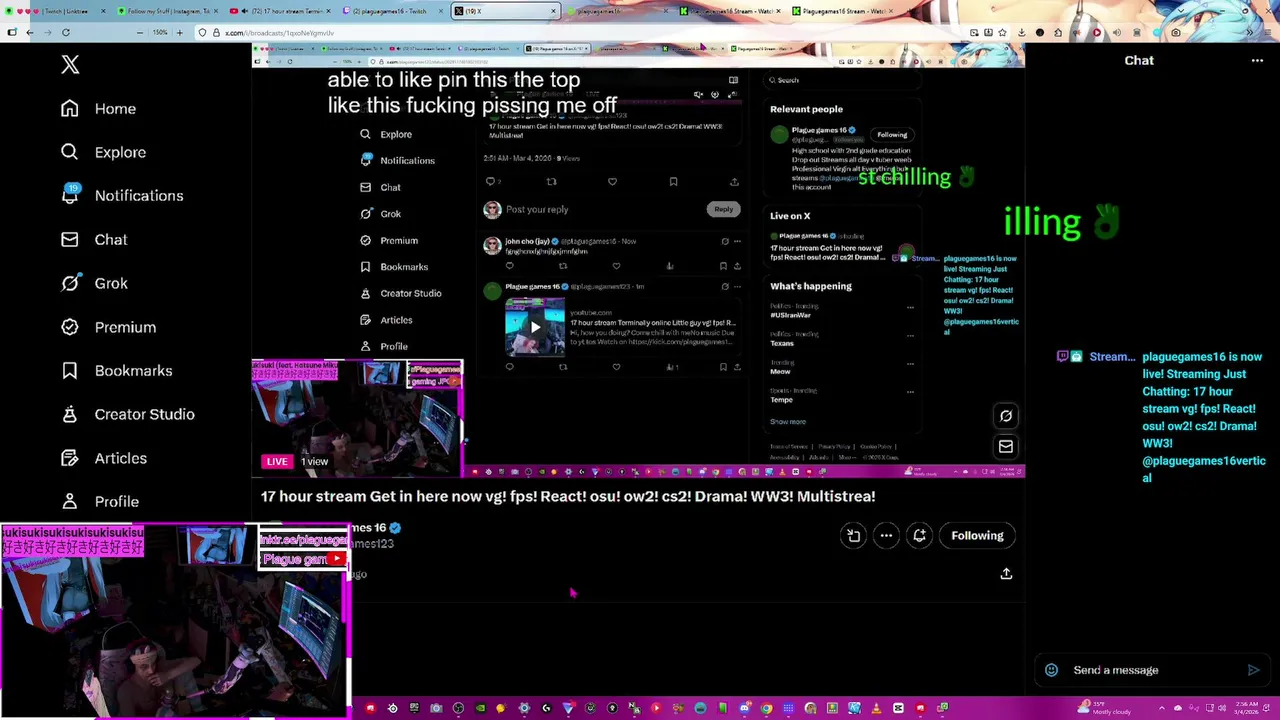Open Premium in X sidebar
This screenshot has height=720, width=1280.
pos(108,327)
